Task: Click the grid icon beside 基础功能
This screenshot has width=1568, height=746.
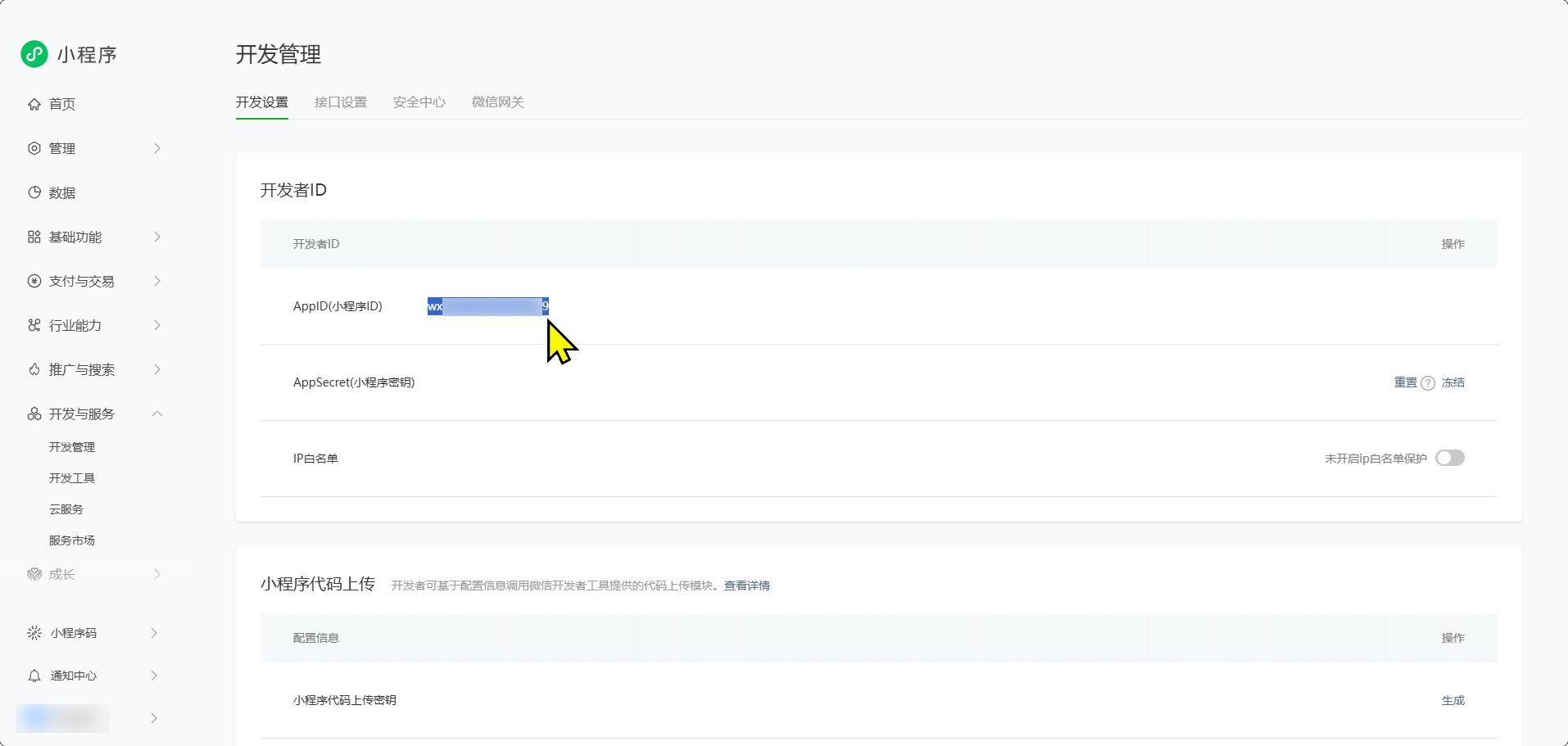Action: (x=34, y=237)
